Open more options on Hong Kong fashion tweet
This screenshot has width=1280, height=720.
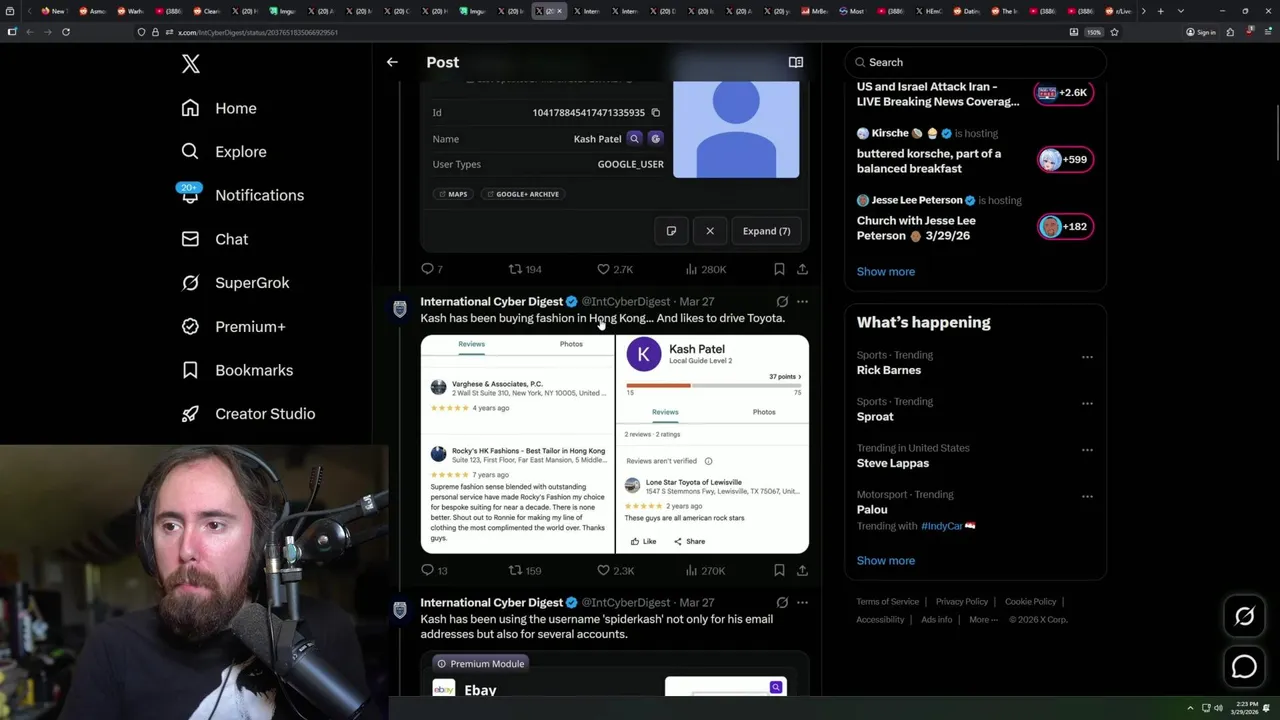pyautogui.click(x=802, y=301)
